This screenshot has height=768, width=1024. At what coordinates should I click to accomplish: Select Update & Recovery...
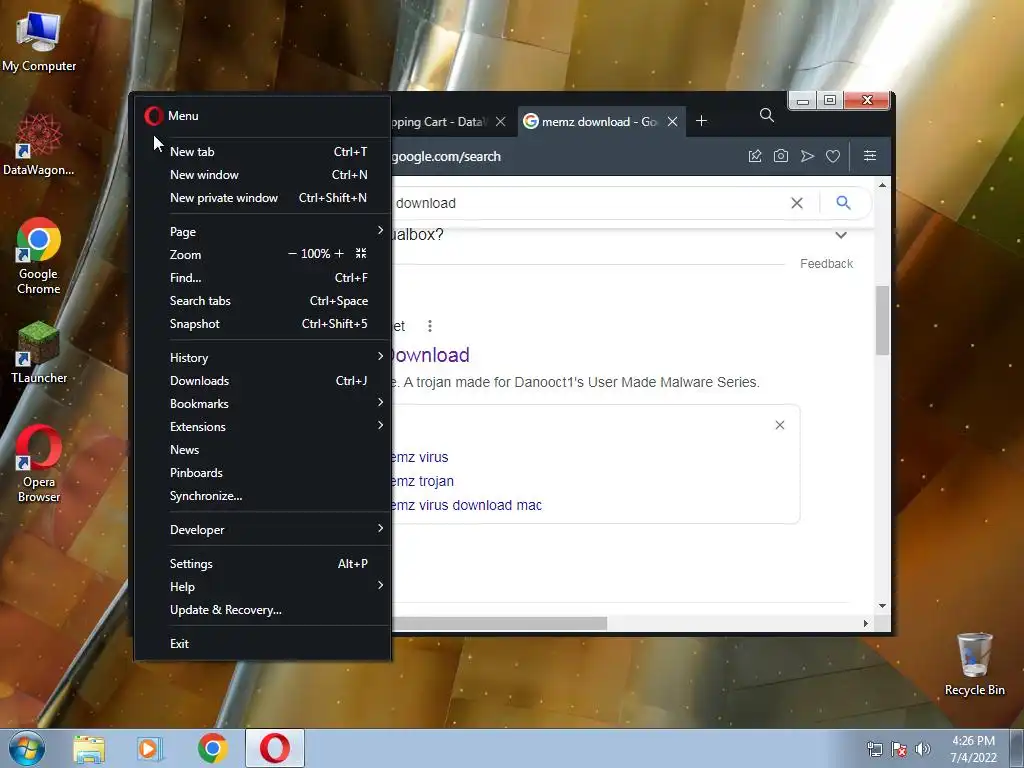coord(263,609)
